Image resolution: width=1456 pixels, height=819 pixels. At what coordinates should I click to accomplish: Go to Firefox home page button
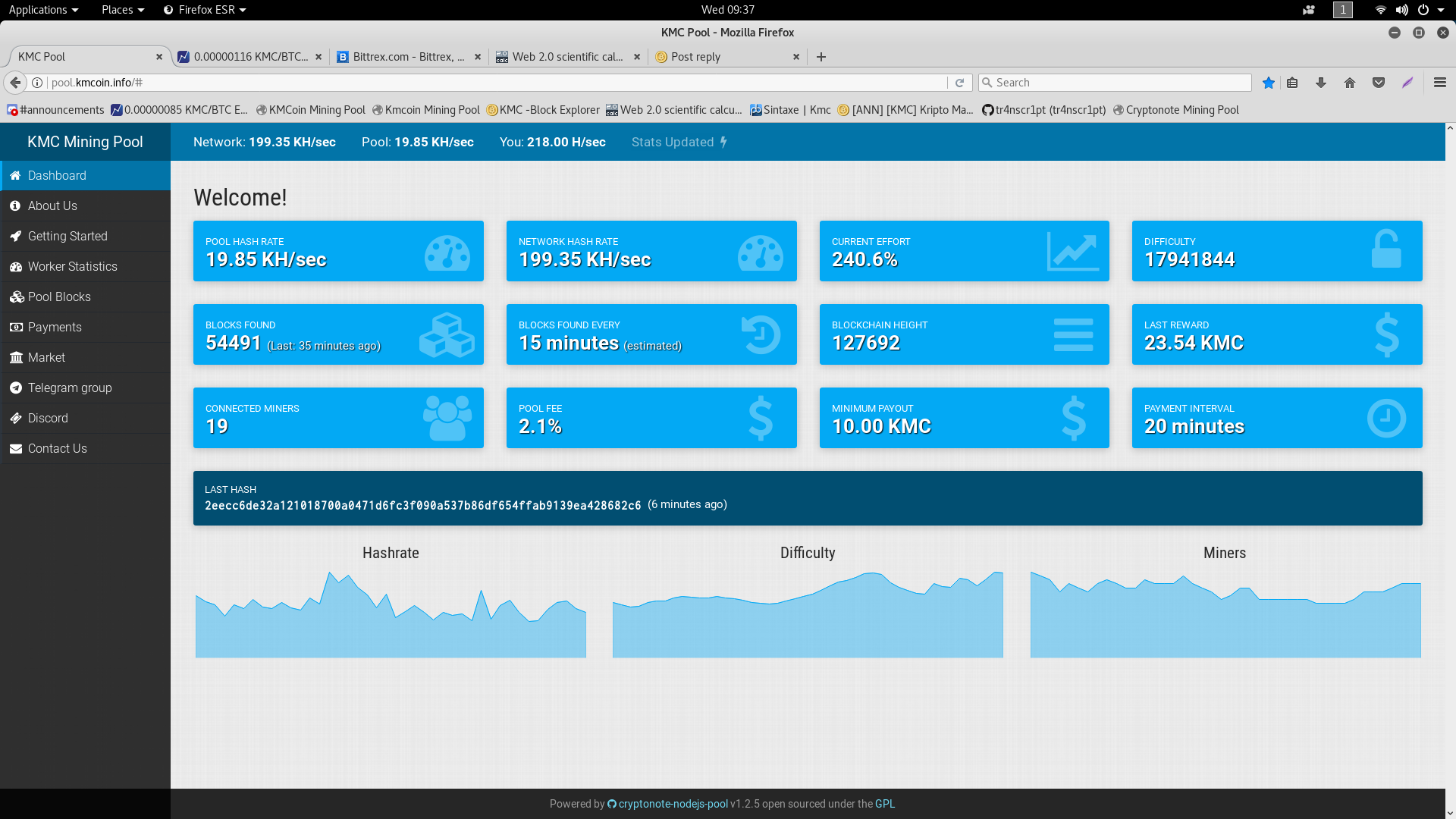(1350, 83)
